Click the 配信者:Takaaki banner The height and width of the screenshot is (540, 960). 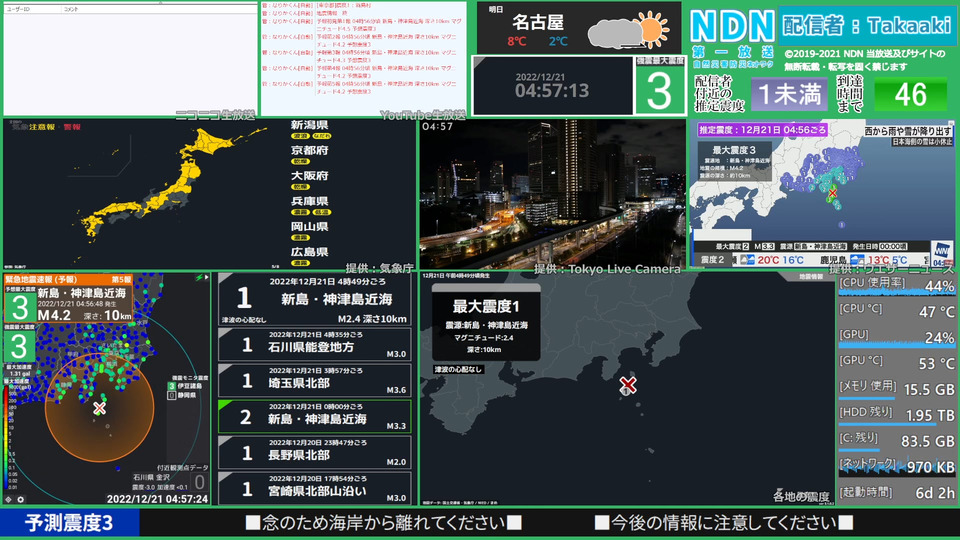point(866,26)
